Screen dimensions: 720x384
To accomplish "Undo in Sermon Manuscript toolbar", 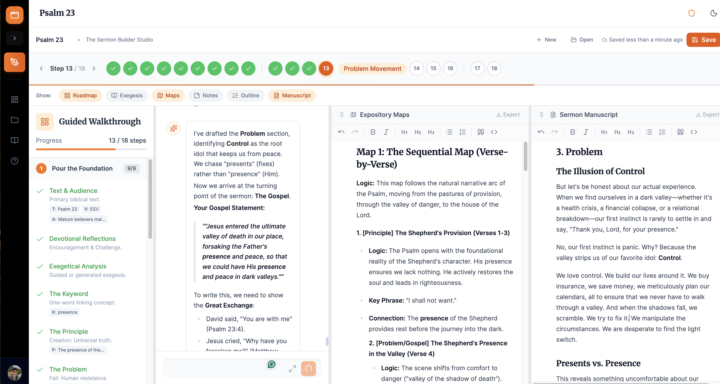I will 541,132.
